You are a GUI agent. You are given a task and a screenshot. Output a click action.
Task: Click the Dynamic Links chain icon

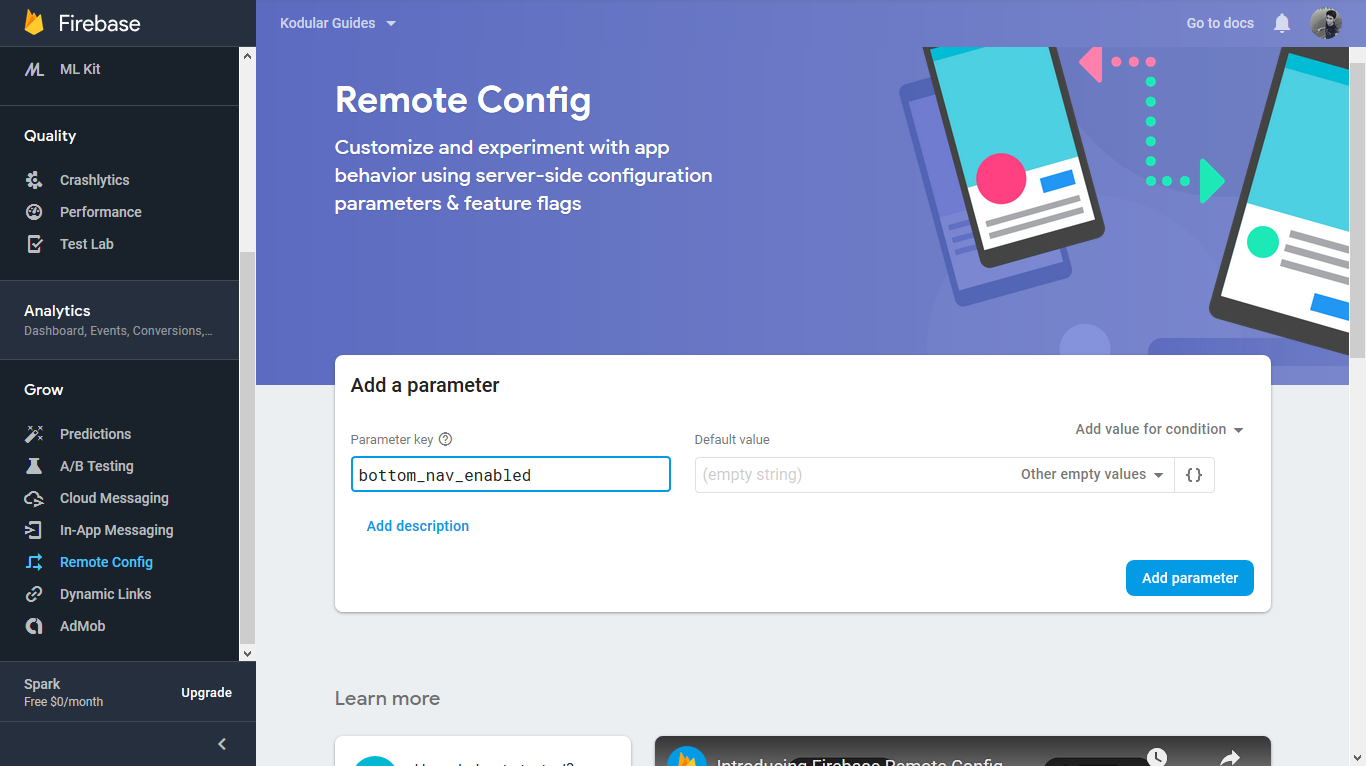coord(34,594)
